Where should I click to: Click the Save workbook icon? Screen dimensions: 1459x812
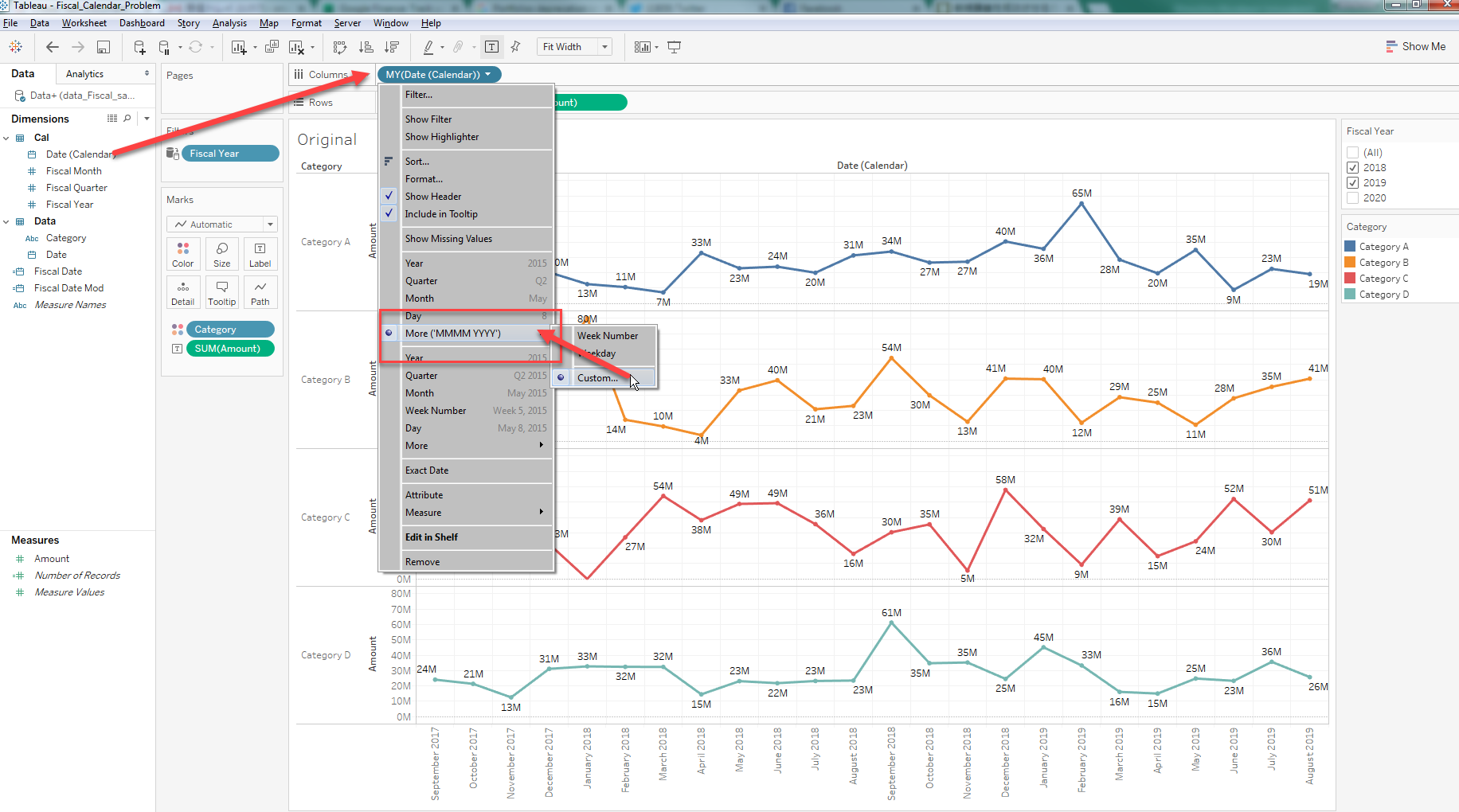104,47
